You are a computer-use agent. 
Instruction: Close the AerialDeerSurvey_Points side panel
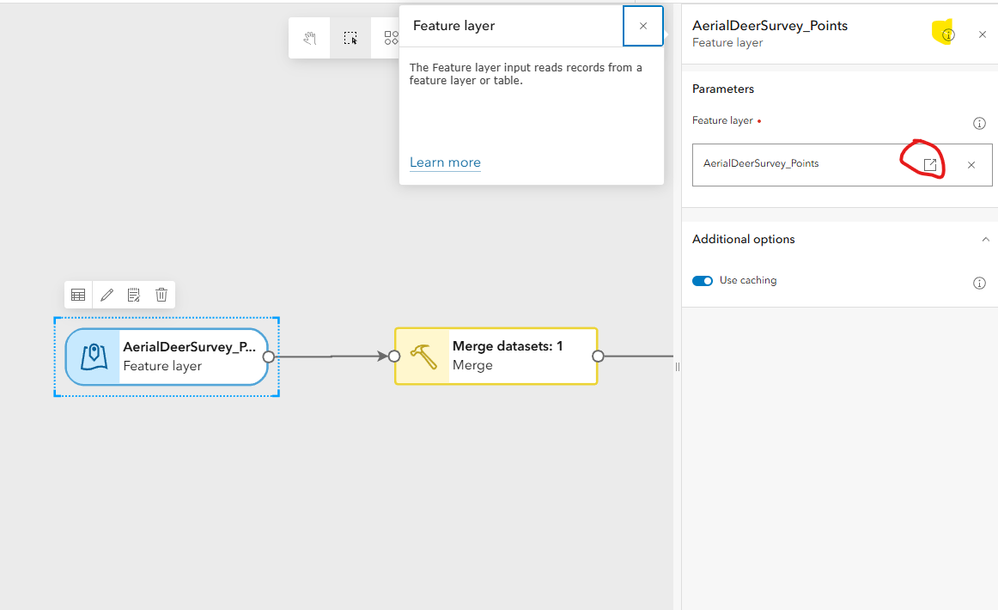coord(982,34)
